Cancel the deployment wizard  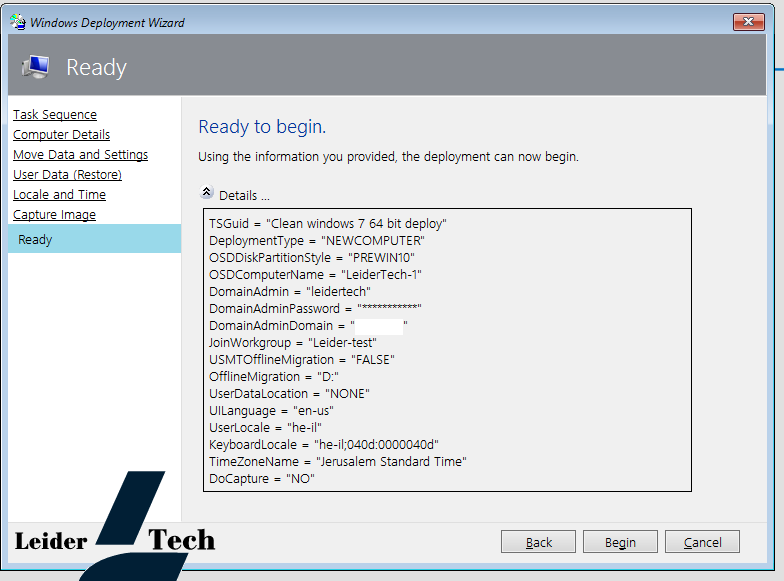point(702,542)
